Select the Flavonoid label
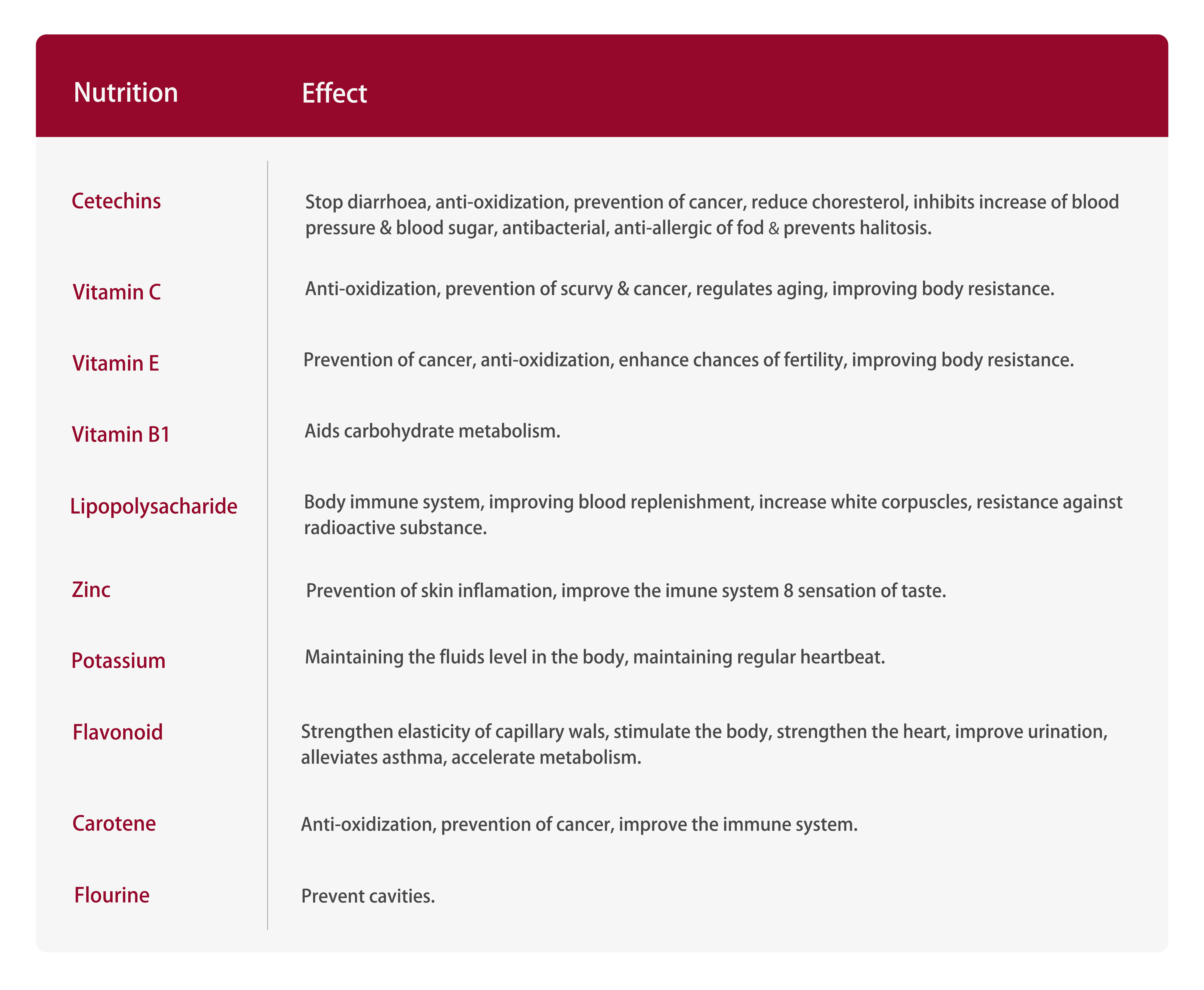The width and height of the screenshot is (1204, 990). [x=117, y=732]
